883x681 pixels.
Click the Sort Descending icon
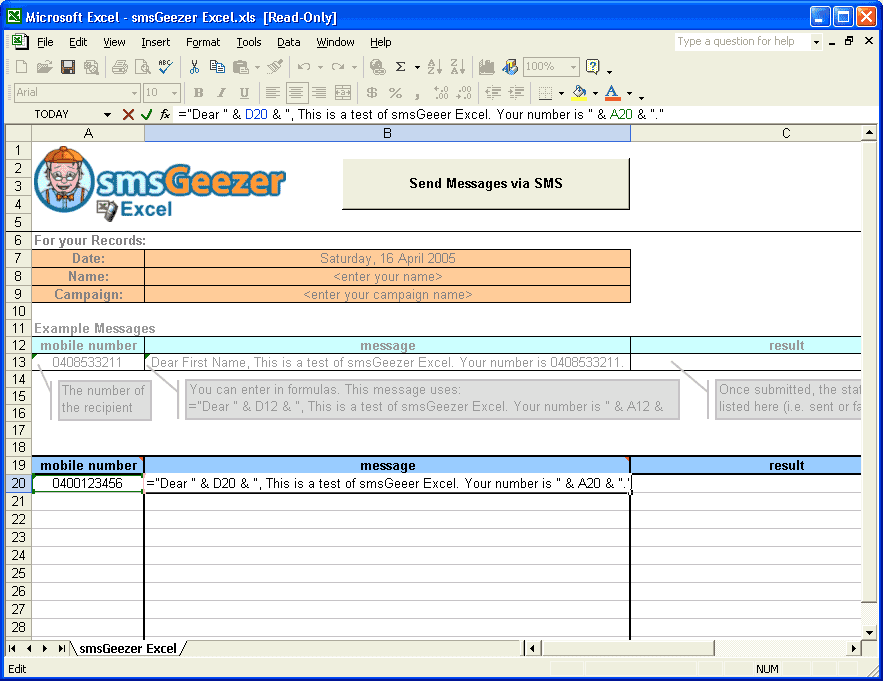458,67
